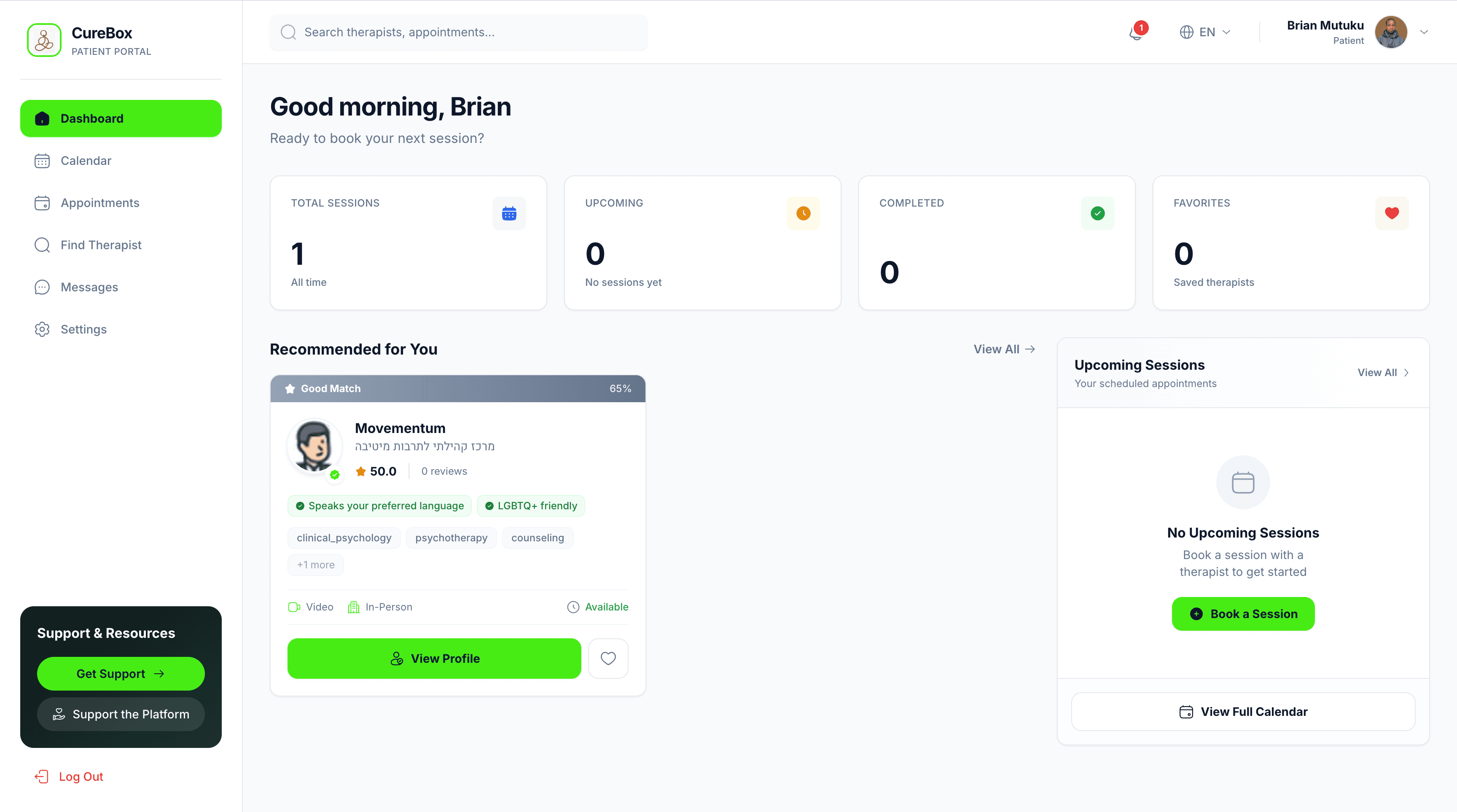Click View All next to Recommended for You
Image resolution: width=1457 pixels, height=812 pixels.
coord(1004,349)
